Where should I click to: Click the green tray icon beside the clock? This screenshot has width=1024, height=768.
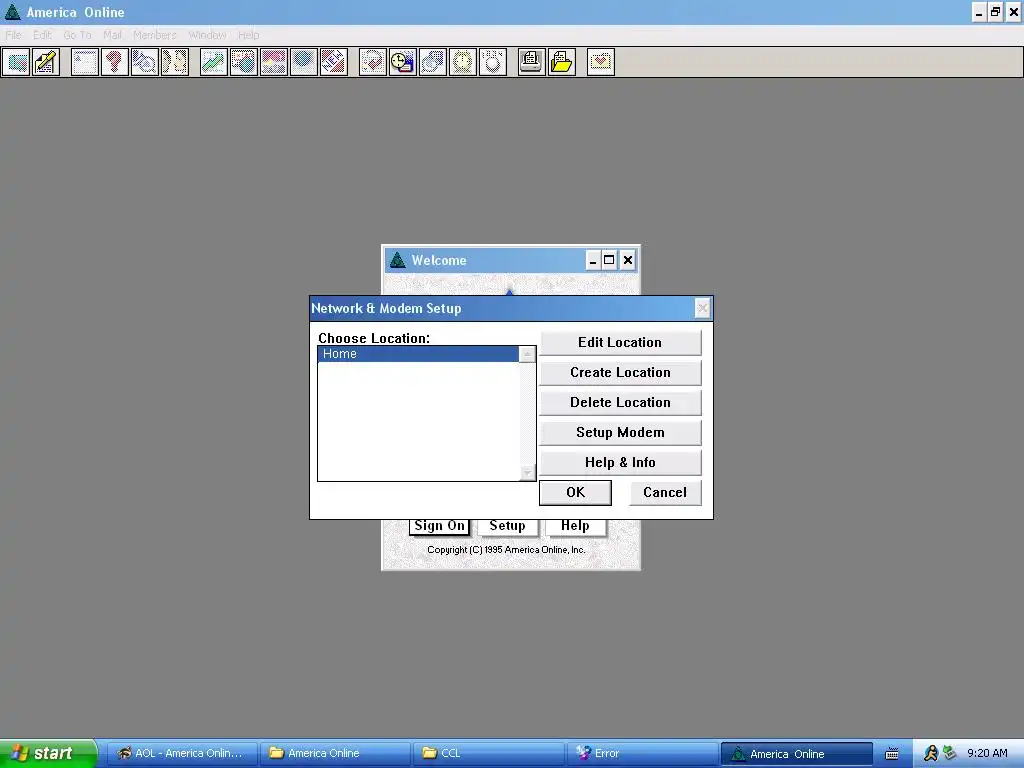point(950,753)
